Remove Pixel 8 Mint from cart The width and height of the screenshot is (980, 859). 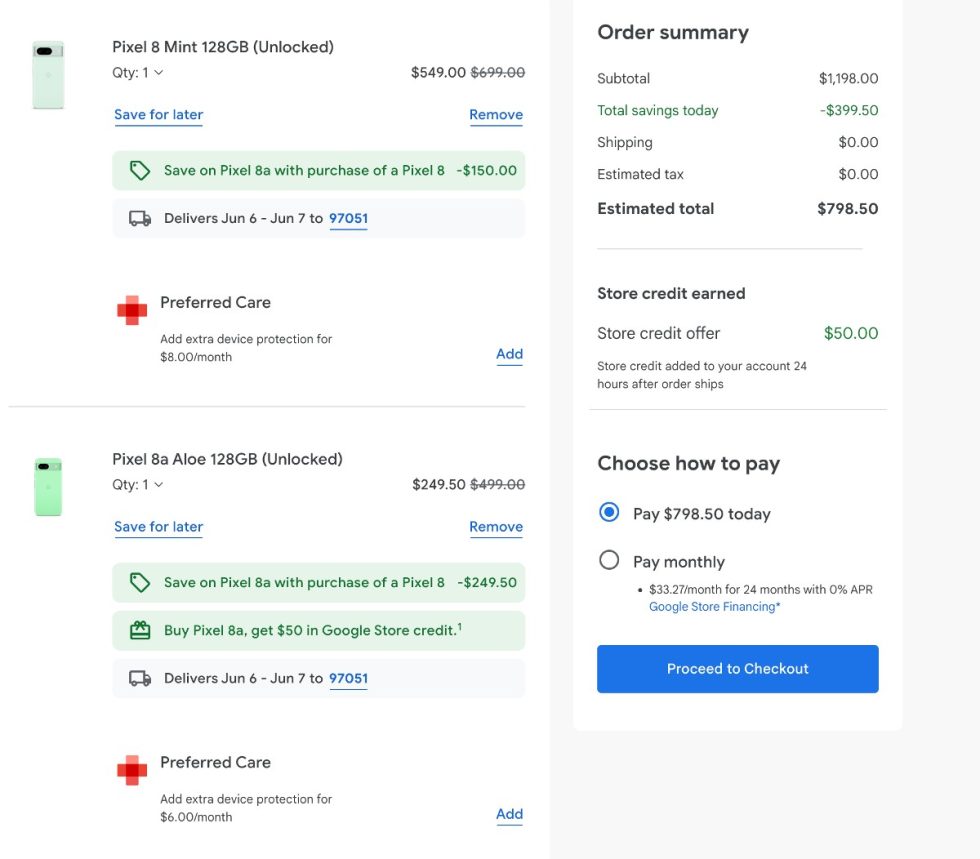click(496, 115)
